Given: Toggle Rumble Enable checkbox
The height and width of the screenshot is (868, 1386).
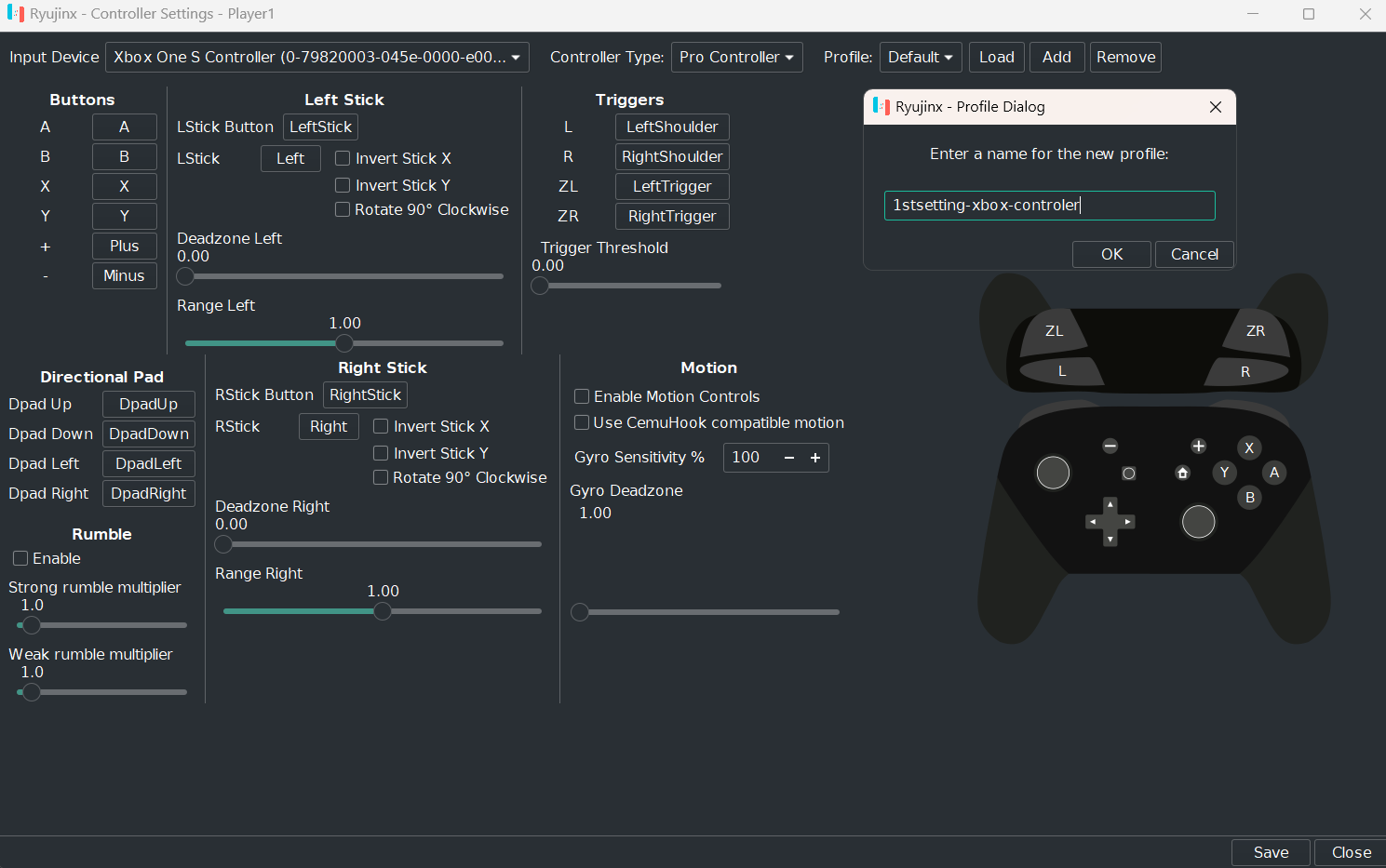Looking at the screenshot, I should pyautogui.click(x=20, y=558).
